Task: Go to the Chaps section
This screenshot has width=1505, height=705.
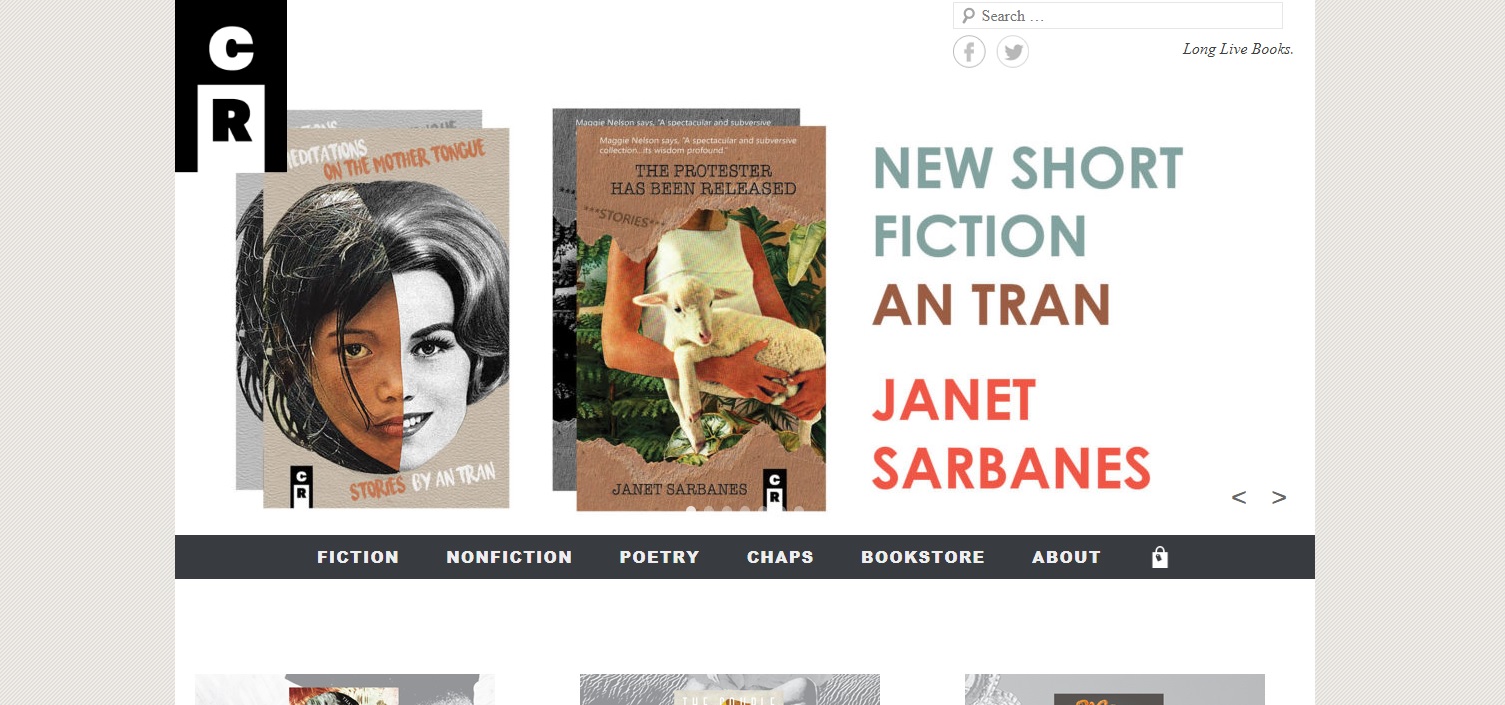Action: (780, 557)
